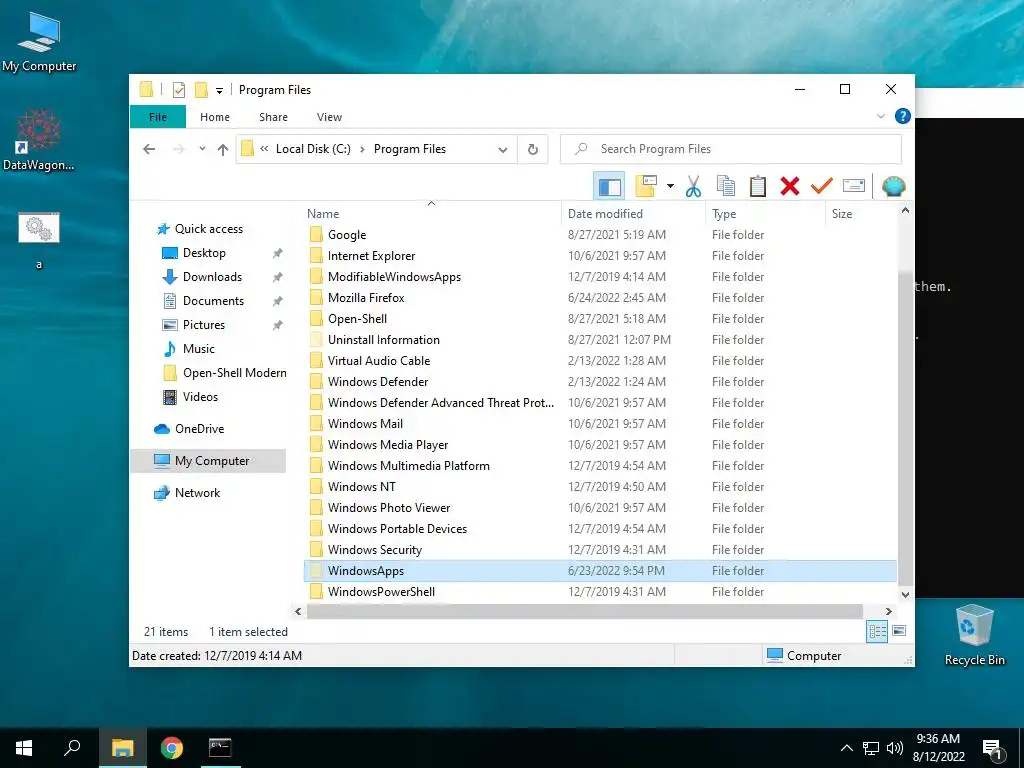
Task: Select the Google folder
Action: (347, 235)
